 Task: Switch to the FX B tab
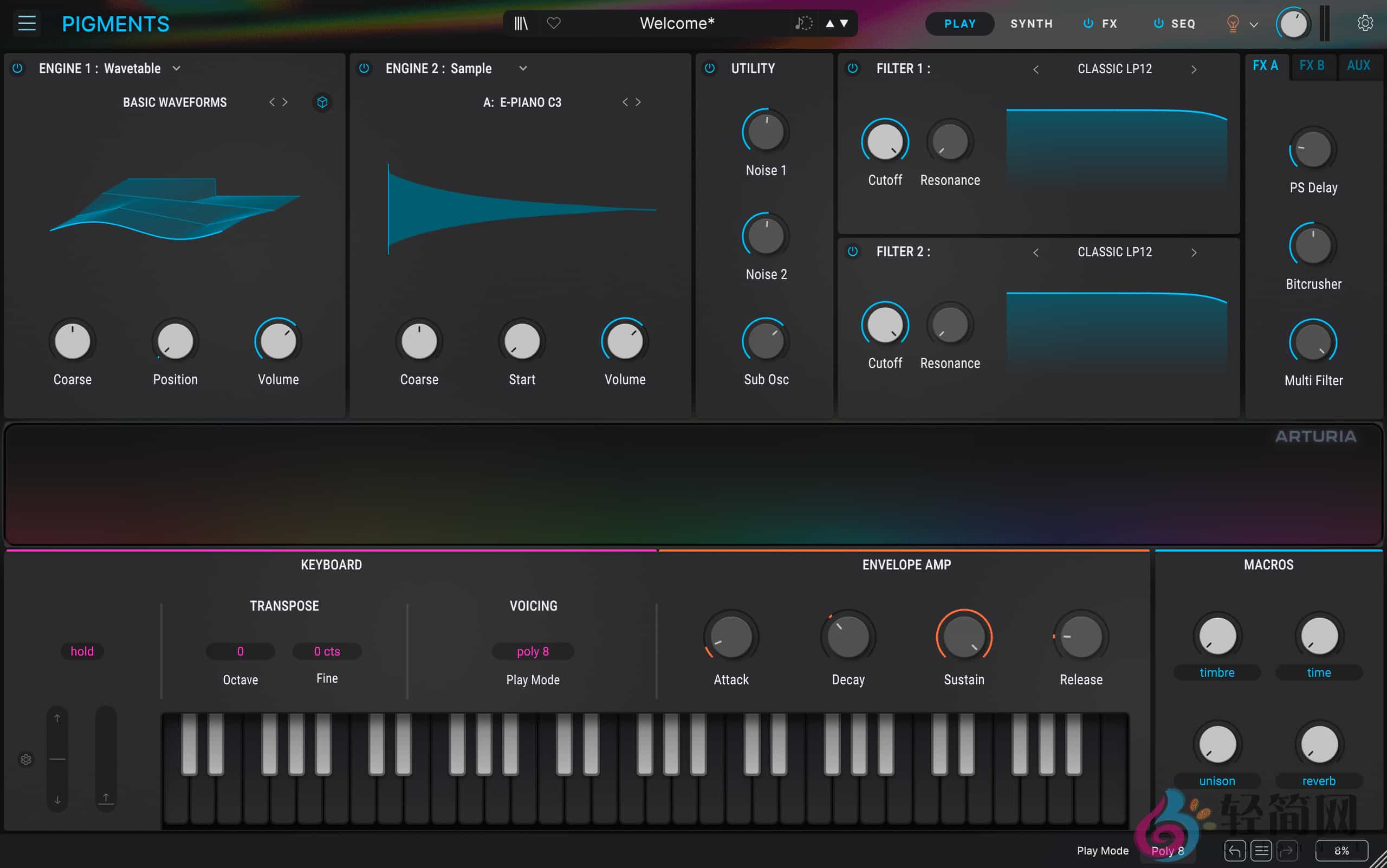tap(1312, 65)
